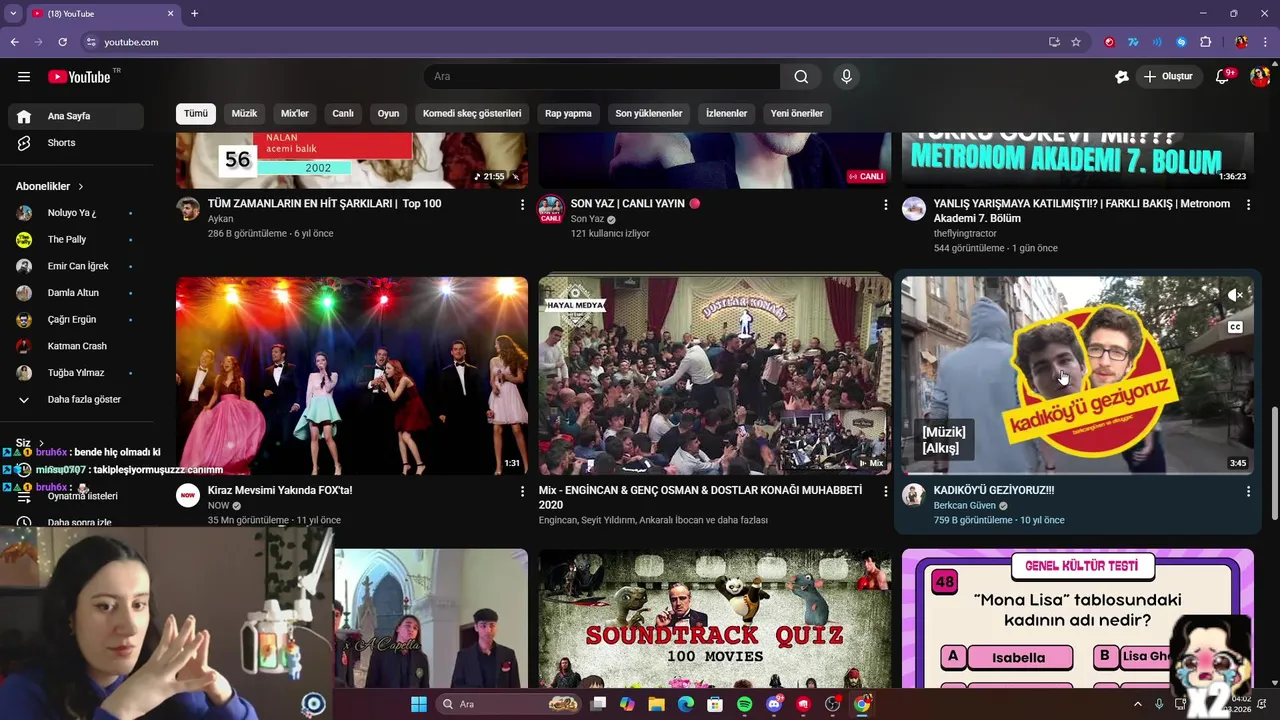The width and height of the screenshot is (1280, 720).
Task: Open OBS Studio from the taskbar
Action: point(832,704)
